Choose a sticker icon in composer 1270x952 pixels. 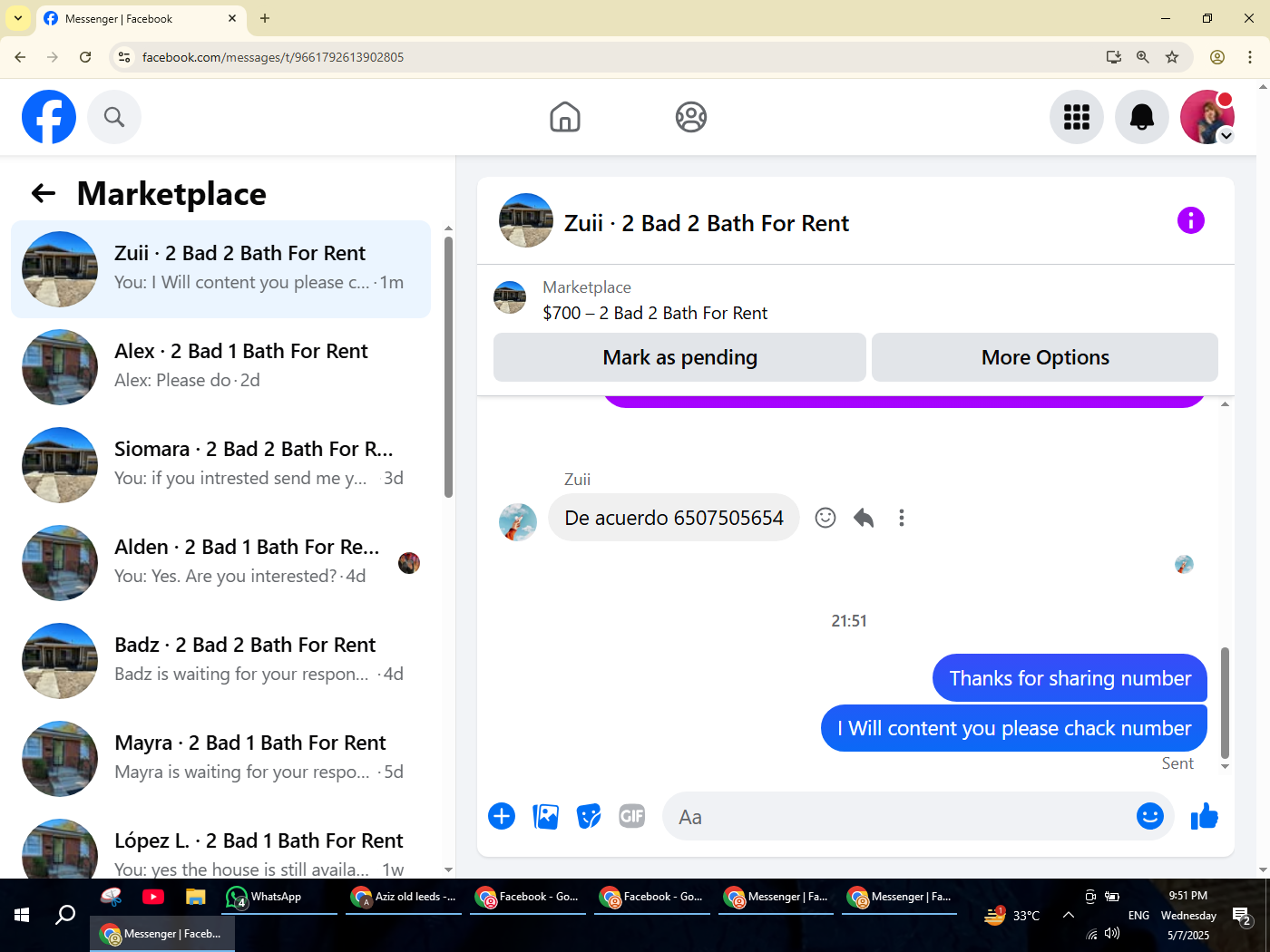(589, 816)
